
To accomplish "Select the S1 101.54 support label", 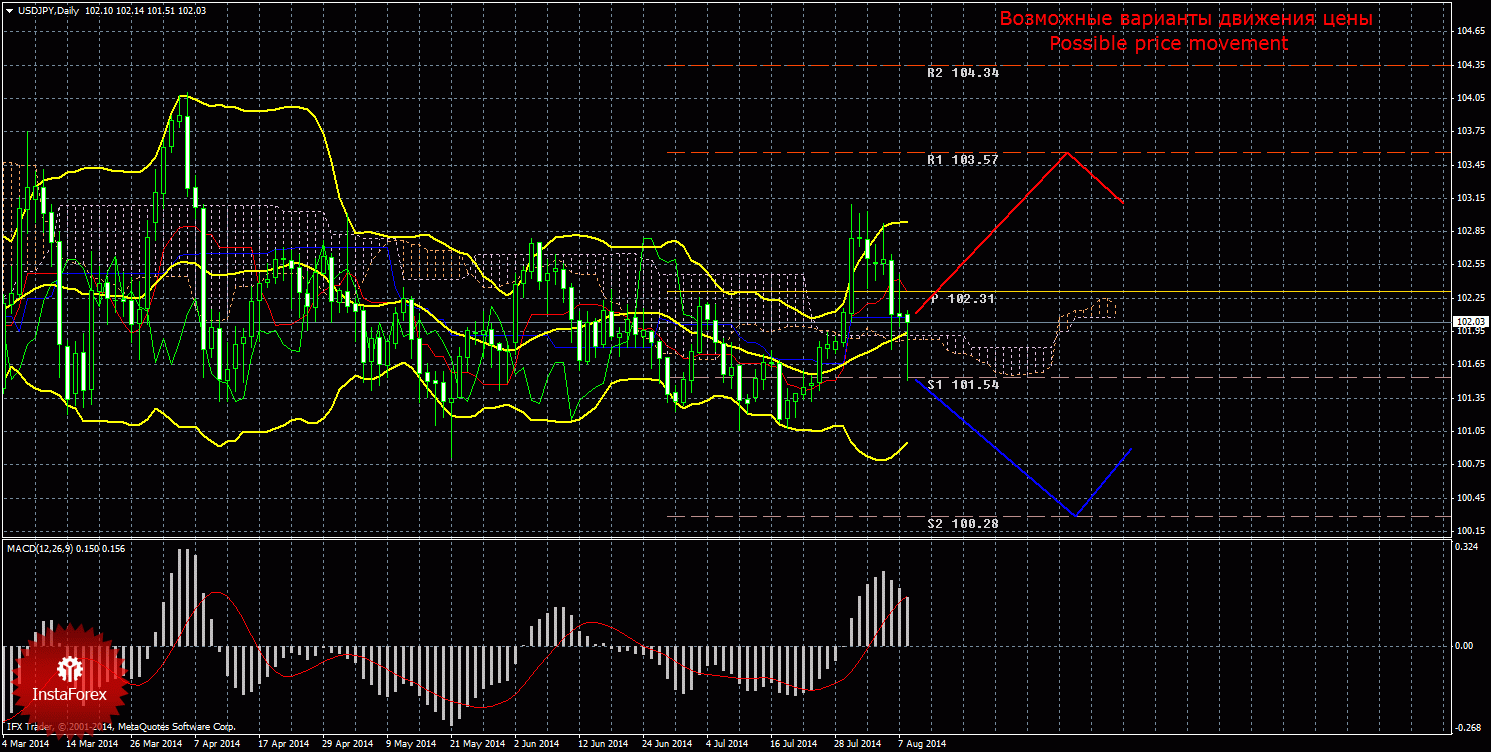I will point(963,384).
